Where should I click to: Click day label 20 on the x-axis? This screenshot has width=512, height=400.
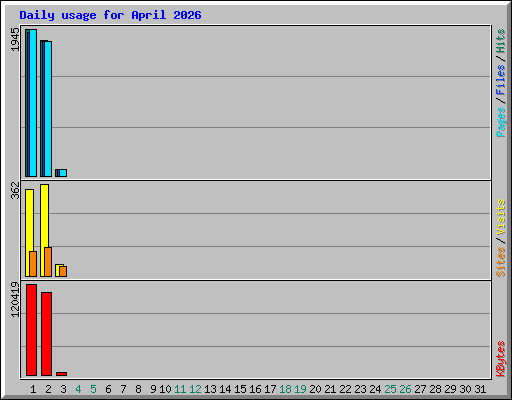[x=315, y=389]
